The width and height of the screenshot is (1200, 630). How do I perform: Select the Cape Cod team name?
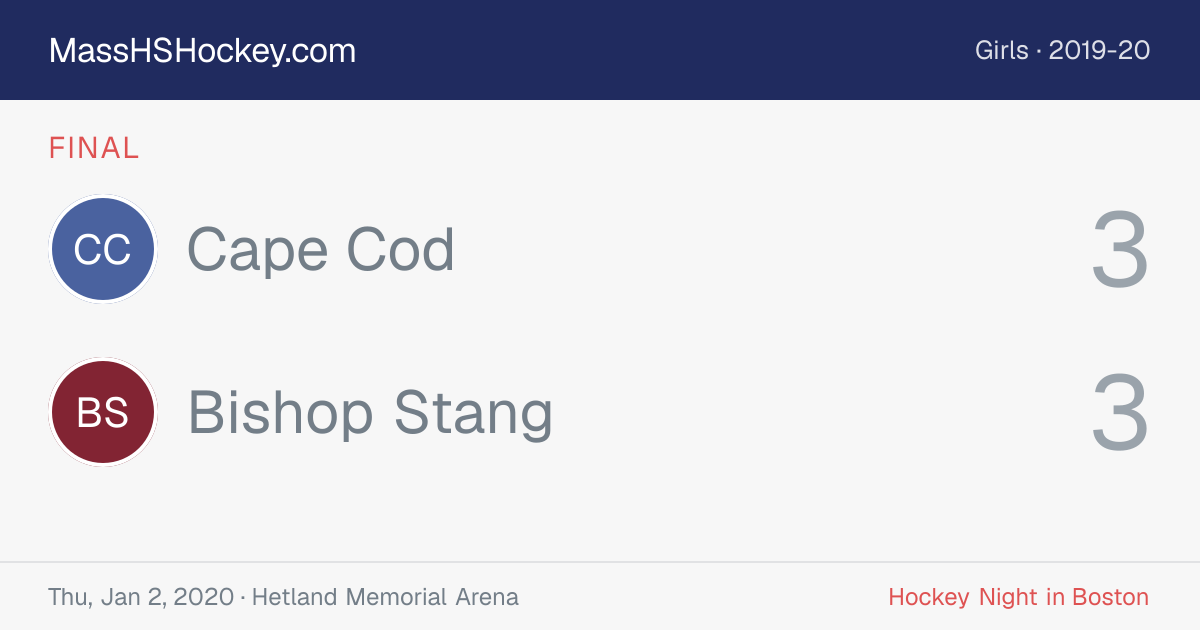[x=321, y=250]
